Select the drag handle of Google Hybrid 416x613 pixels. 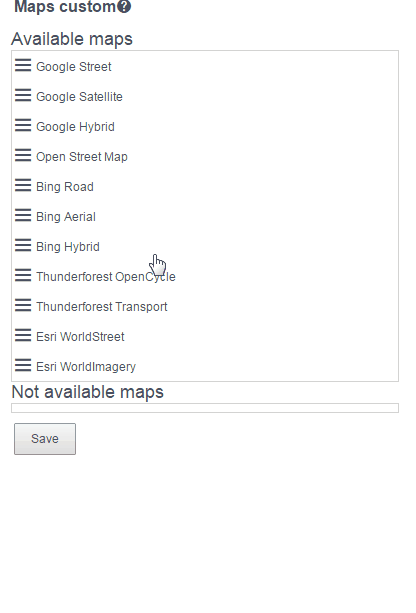[23, 125]
